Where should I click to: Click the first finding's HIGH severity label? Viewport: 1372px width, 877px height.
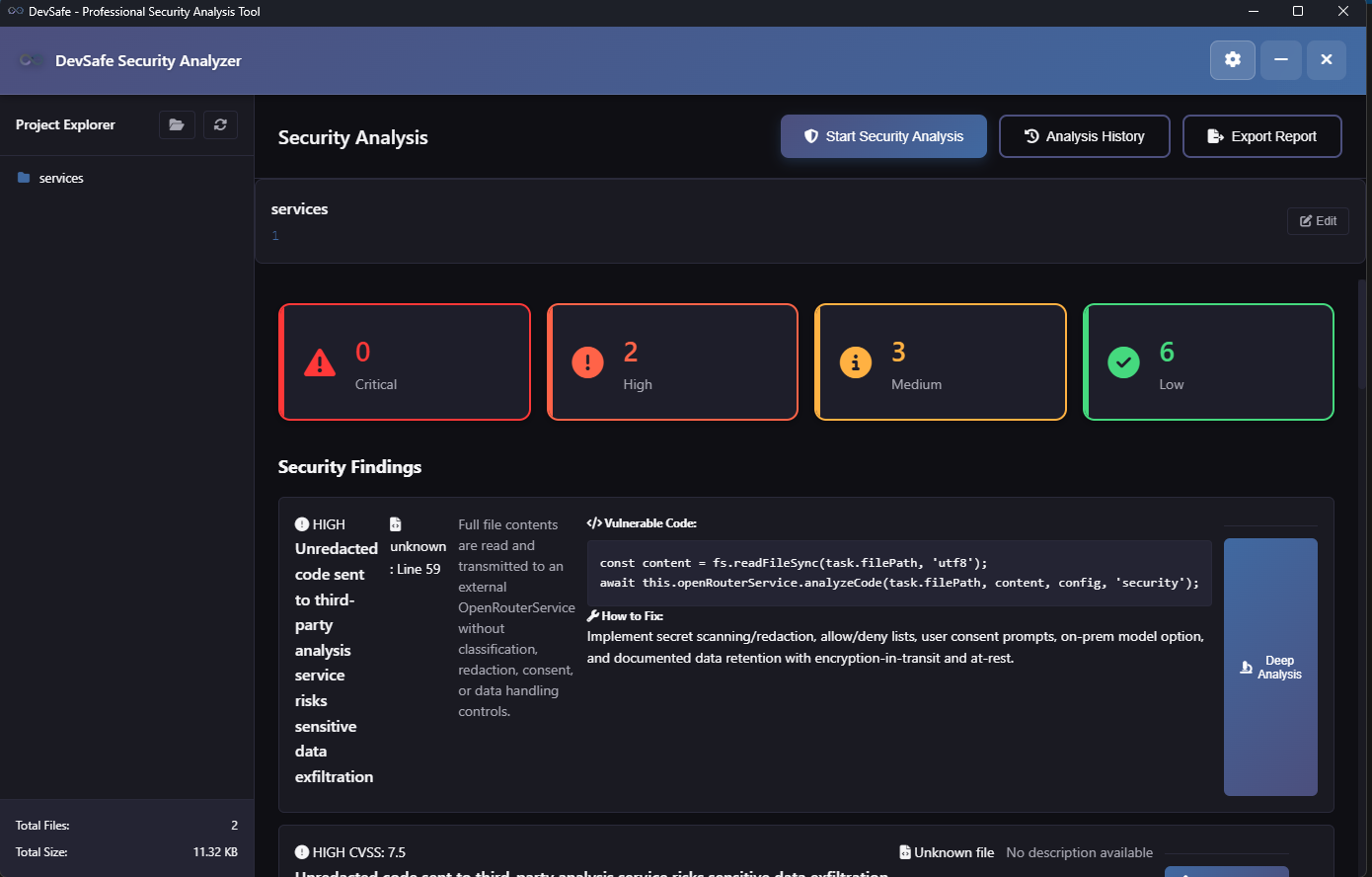point(320,524)
